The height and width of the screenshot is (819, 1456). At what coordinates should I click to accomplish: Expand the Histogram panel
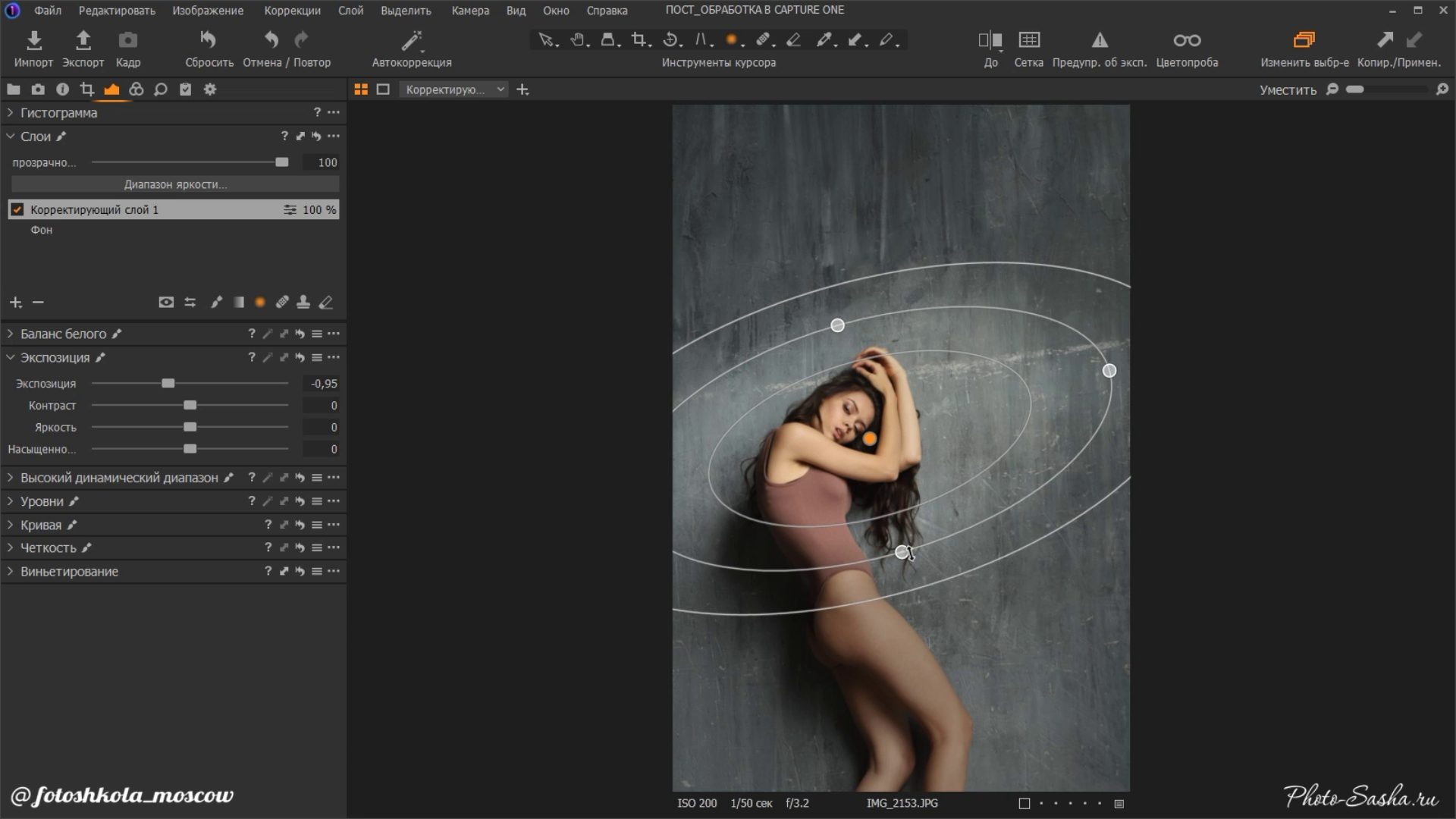tap(11, 113)
